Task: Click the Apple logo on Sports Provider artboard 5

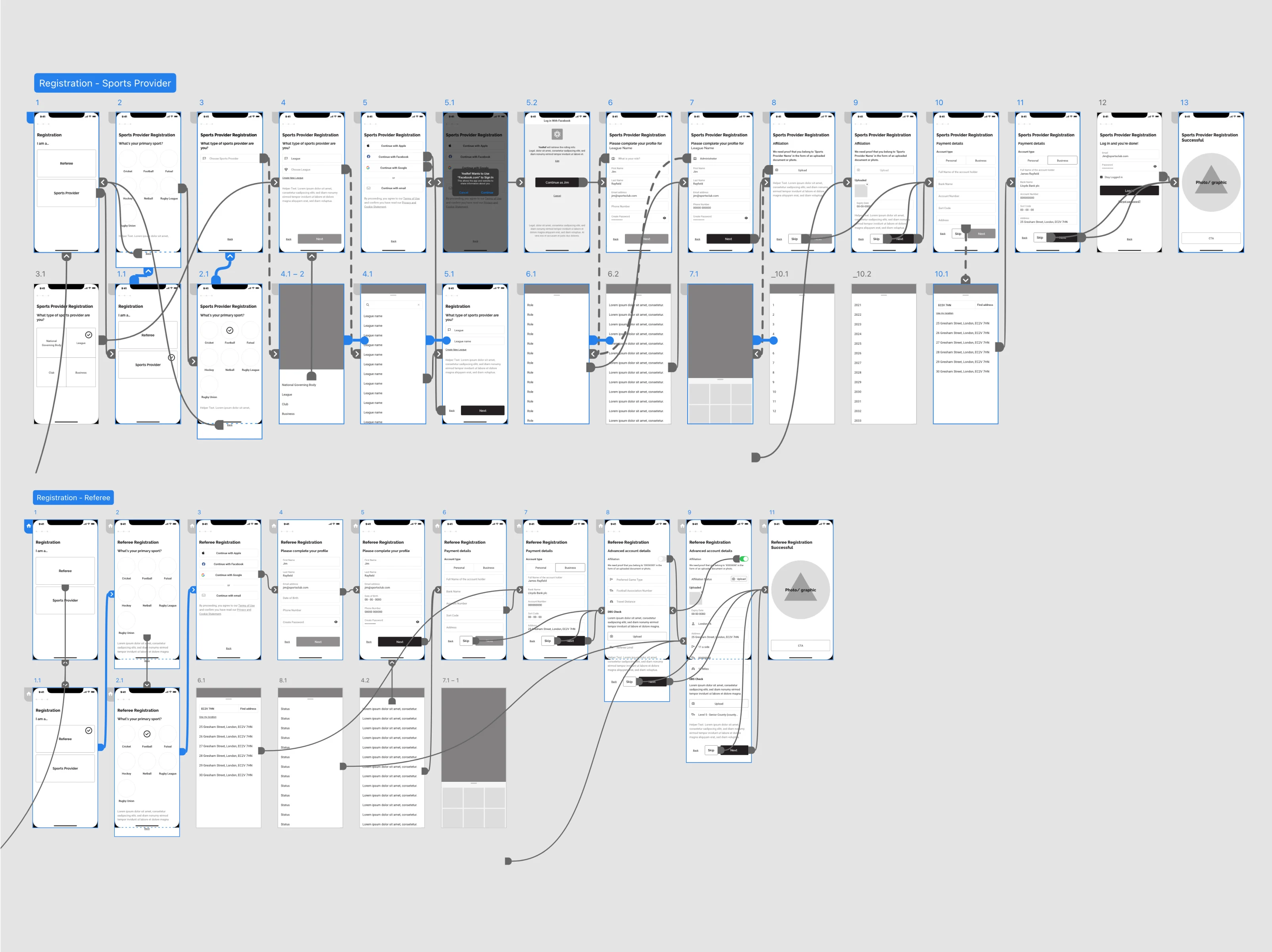Action: tap(368, 146)
